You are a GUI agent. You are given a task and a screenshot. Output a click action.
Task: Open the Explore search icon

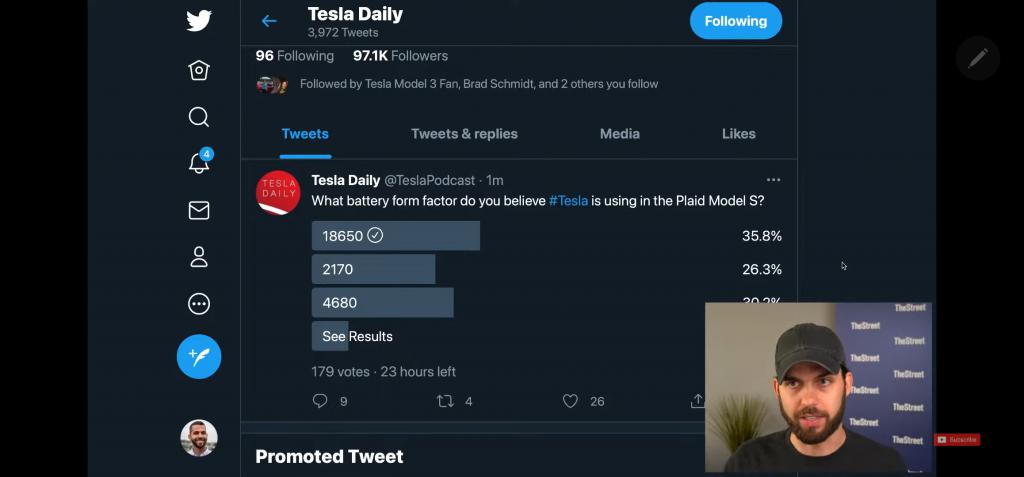tap(199, 117)
